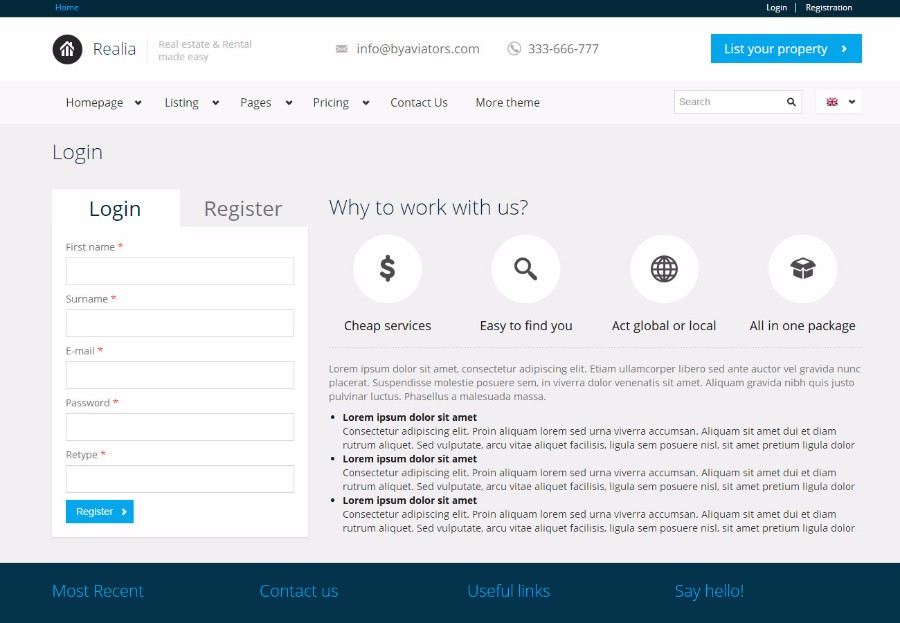Follow the Home breadcrumb link
This screenshot has height=623, width=900.
point(67,7)
